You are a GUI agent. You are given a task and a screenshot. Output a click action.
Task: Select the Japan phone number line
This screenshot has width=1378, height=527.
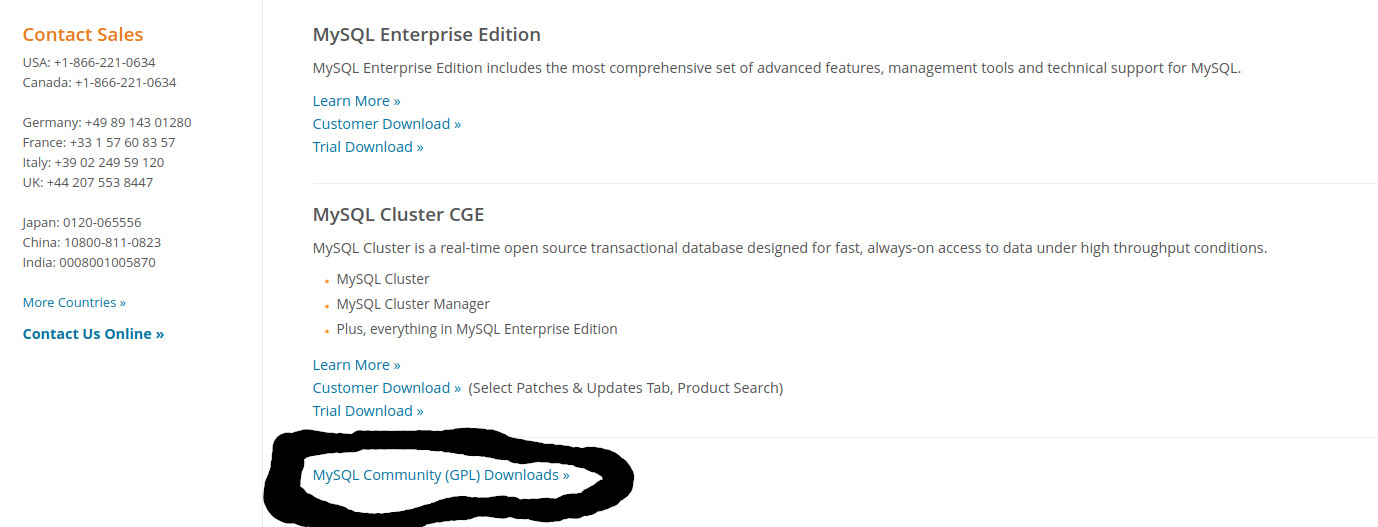tap(82, 222)
